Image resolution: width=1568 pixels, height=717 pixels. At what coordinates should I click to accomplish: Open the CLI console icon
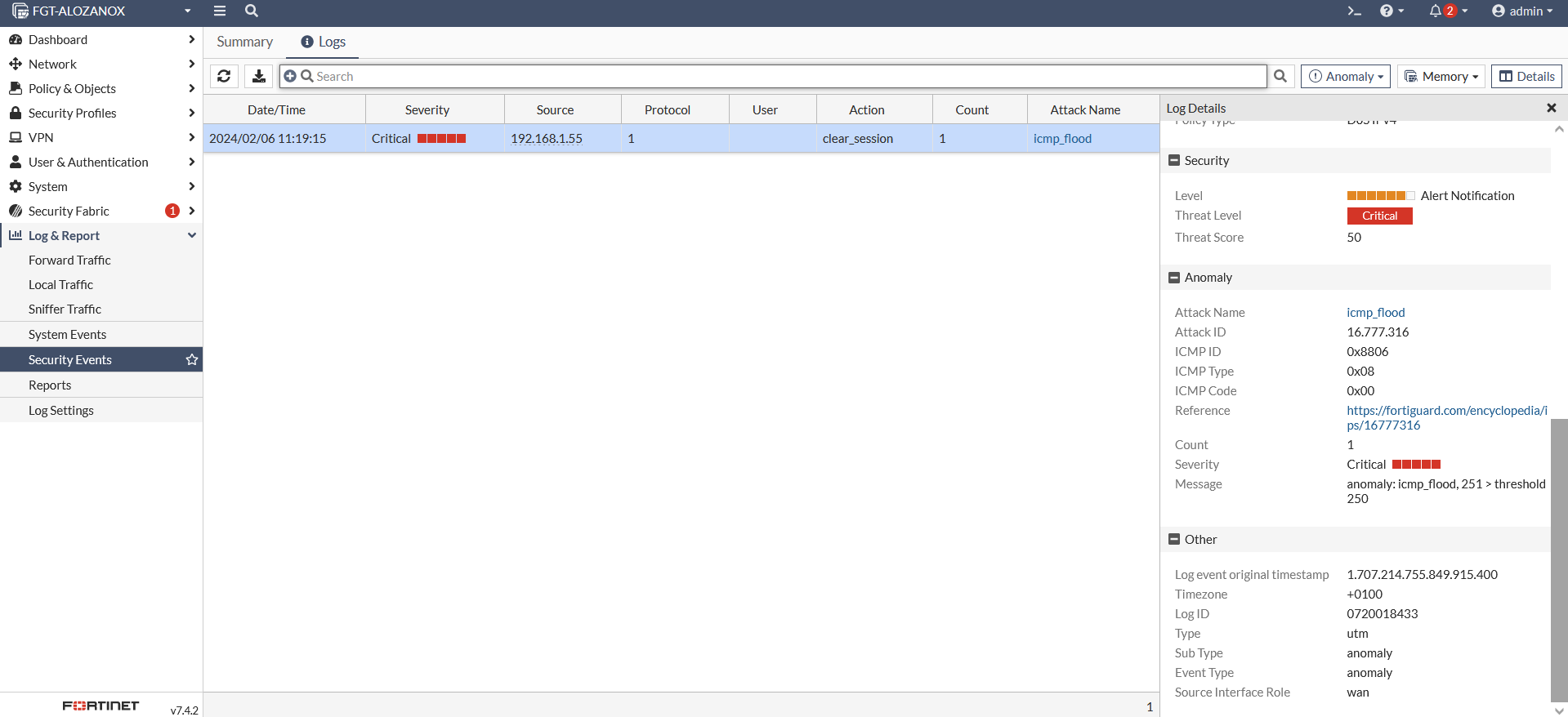point(1354,11)
